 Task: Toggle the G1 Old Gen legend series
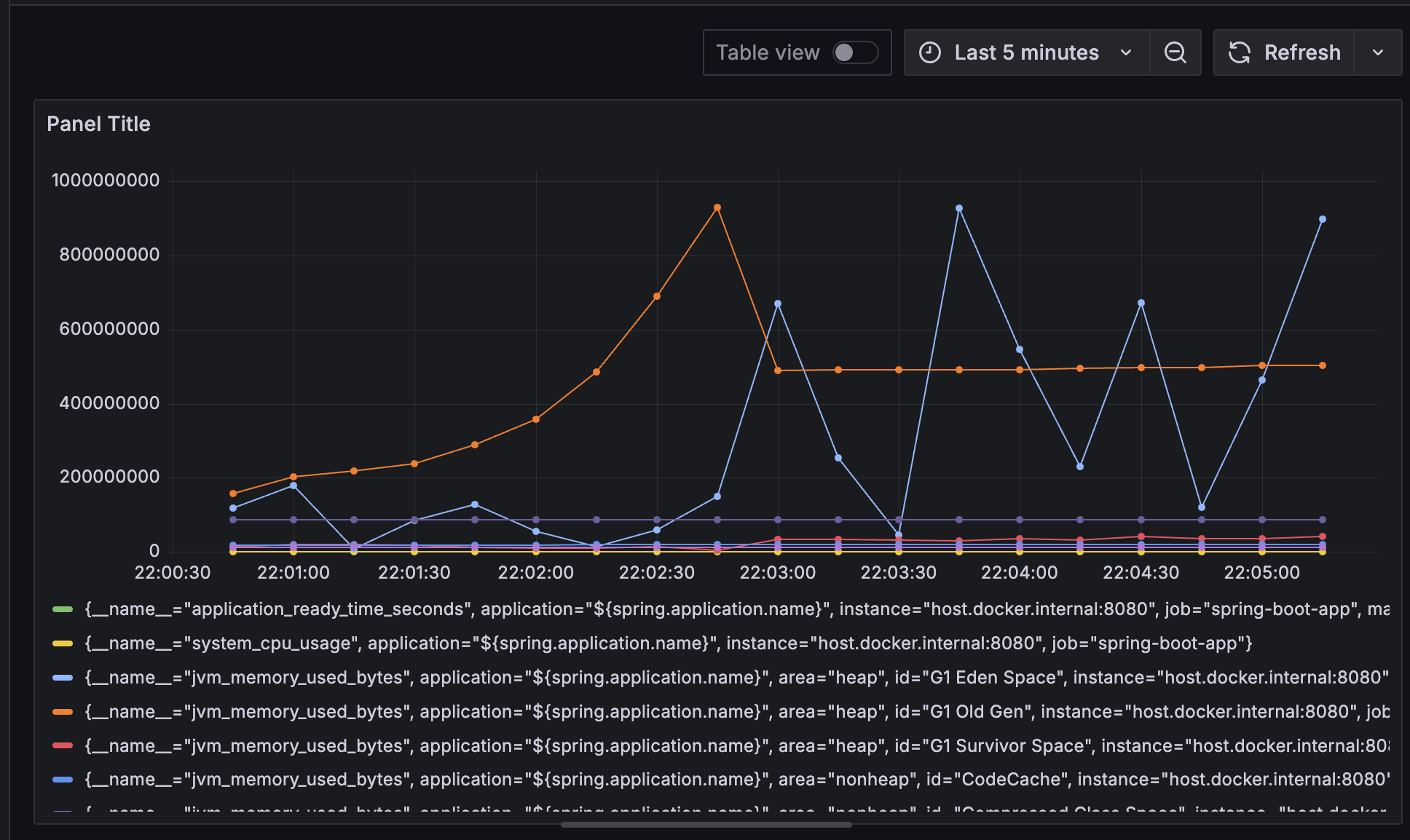(737, 712)
